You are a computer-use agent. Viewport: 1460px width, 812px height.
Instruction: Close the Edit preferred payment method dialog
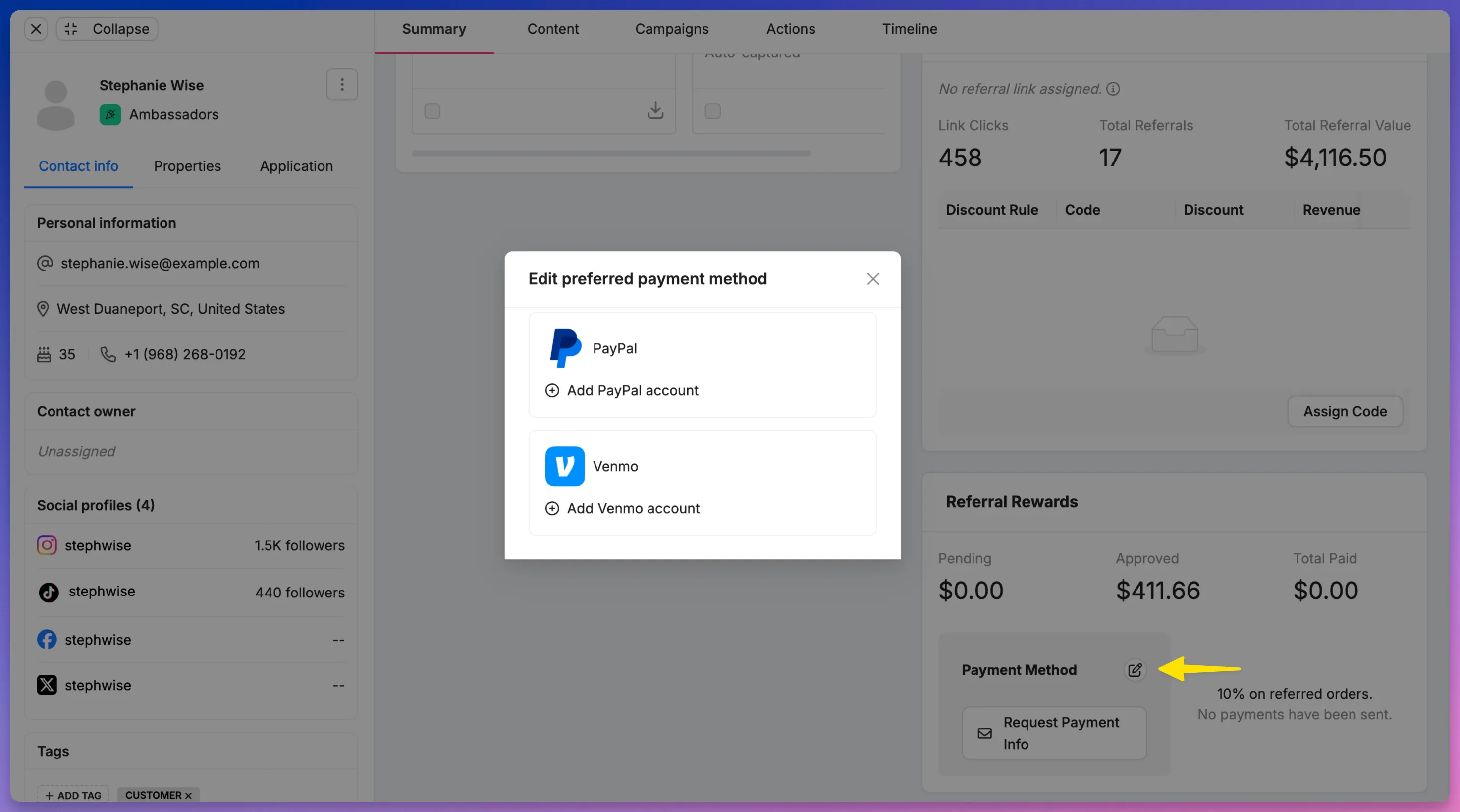click(x=873, y=279)
